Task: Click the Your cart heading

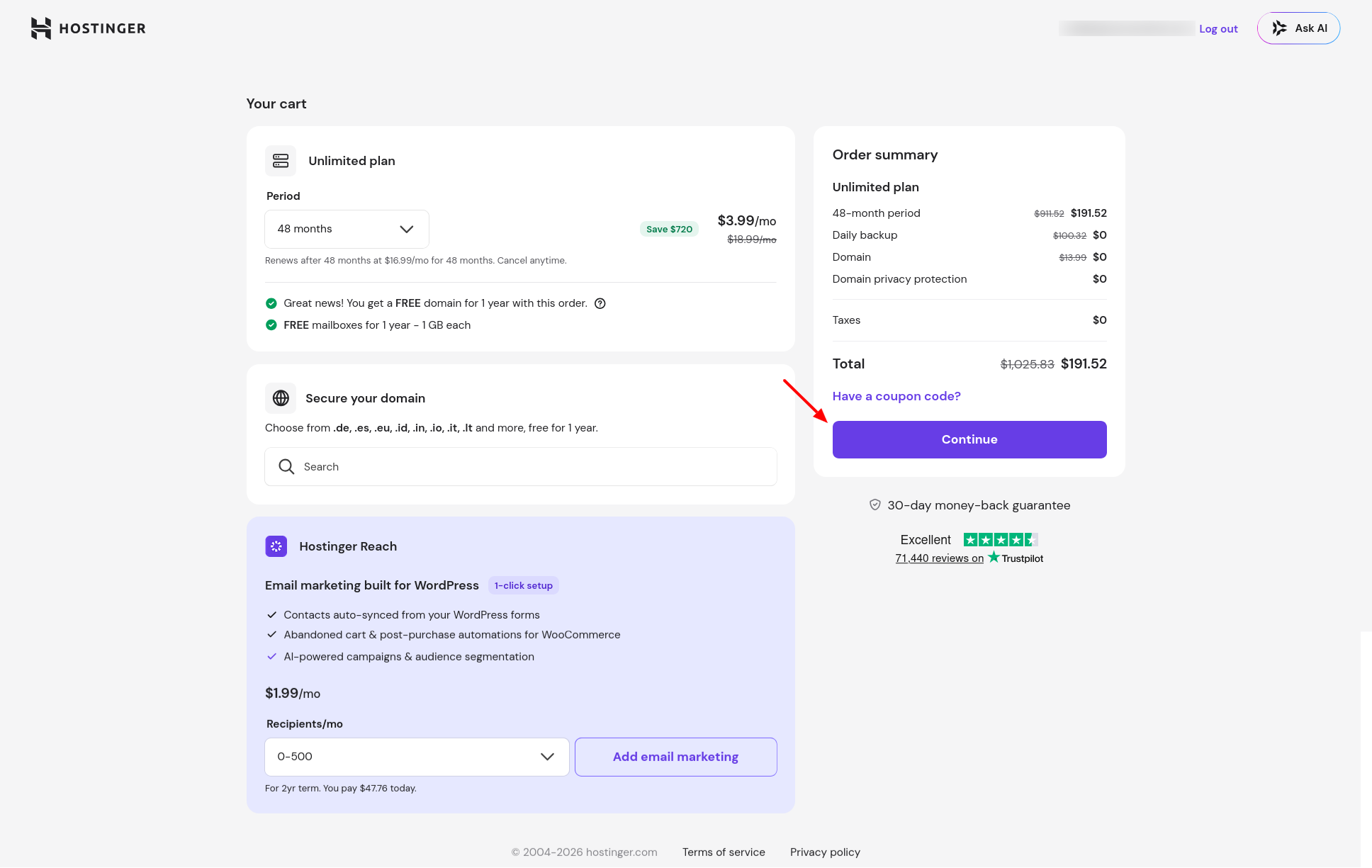Action: [276, 104]
